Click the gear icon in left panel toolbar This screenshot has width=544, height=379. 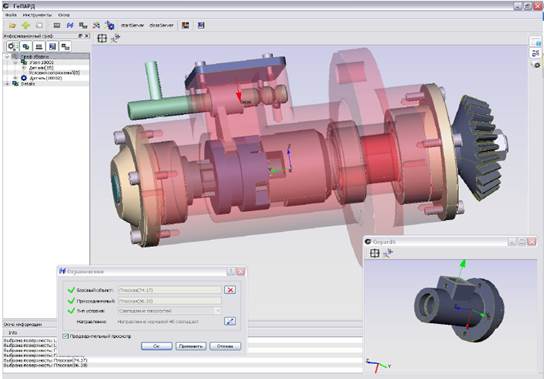pyautogui.click(x=12, y=46)
